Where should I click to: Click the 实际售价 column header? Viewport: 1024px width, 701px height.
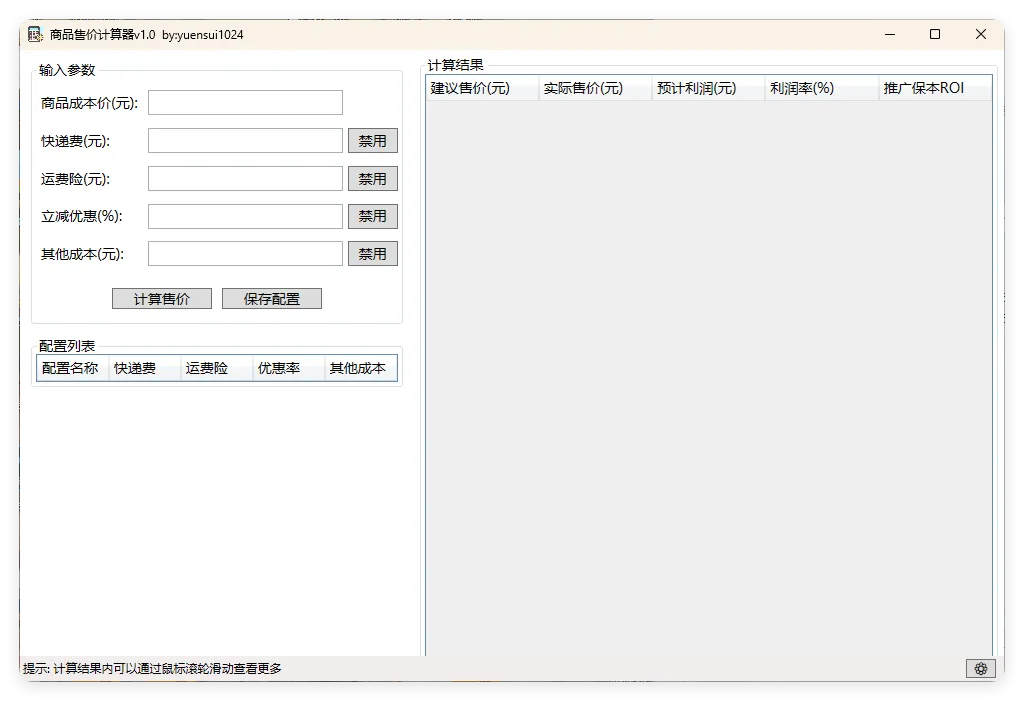pyautogui.click(x=585, y=88)
